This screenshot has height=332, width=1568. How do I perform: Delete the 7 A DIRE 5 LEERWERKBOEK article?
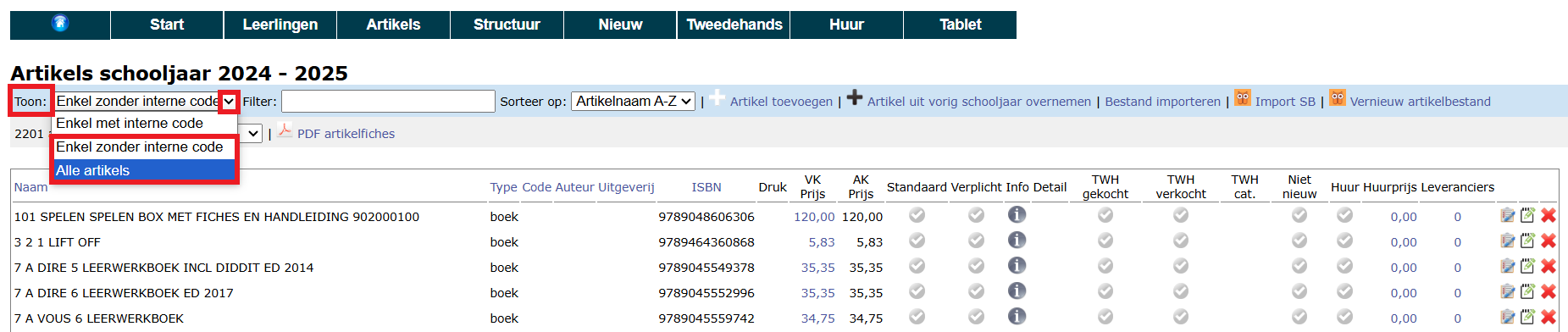(1549, 267)
